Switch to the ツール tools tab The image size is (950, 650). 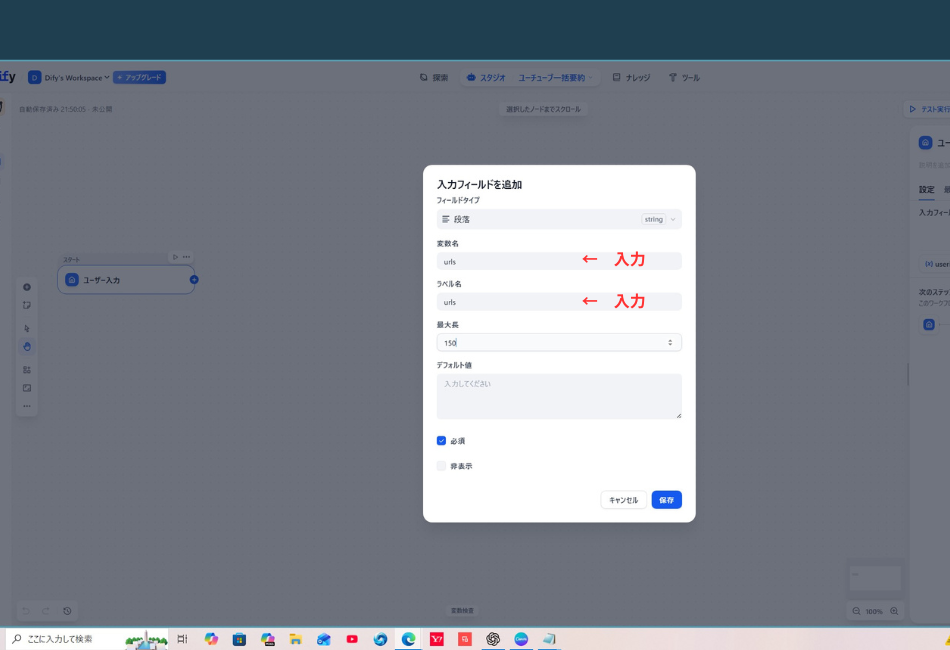tap(684, 78)
